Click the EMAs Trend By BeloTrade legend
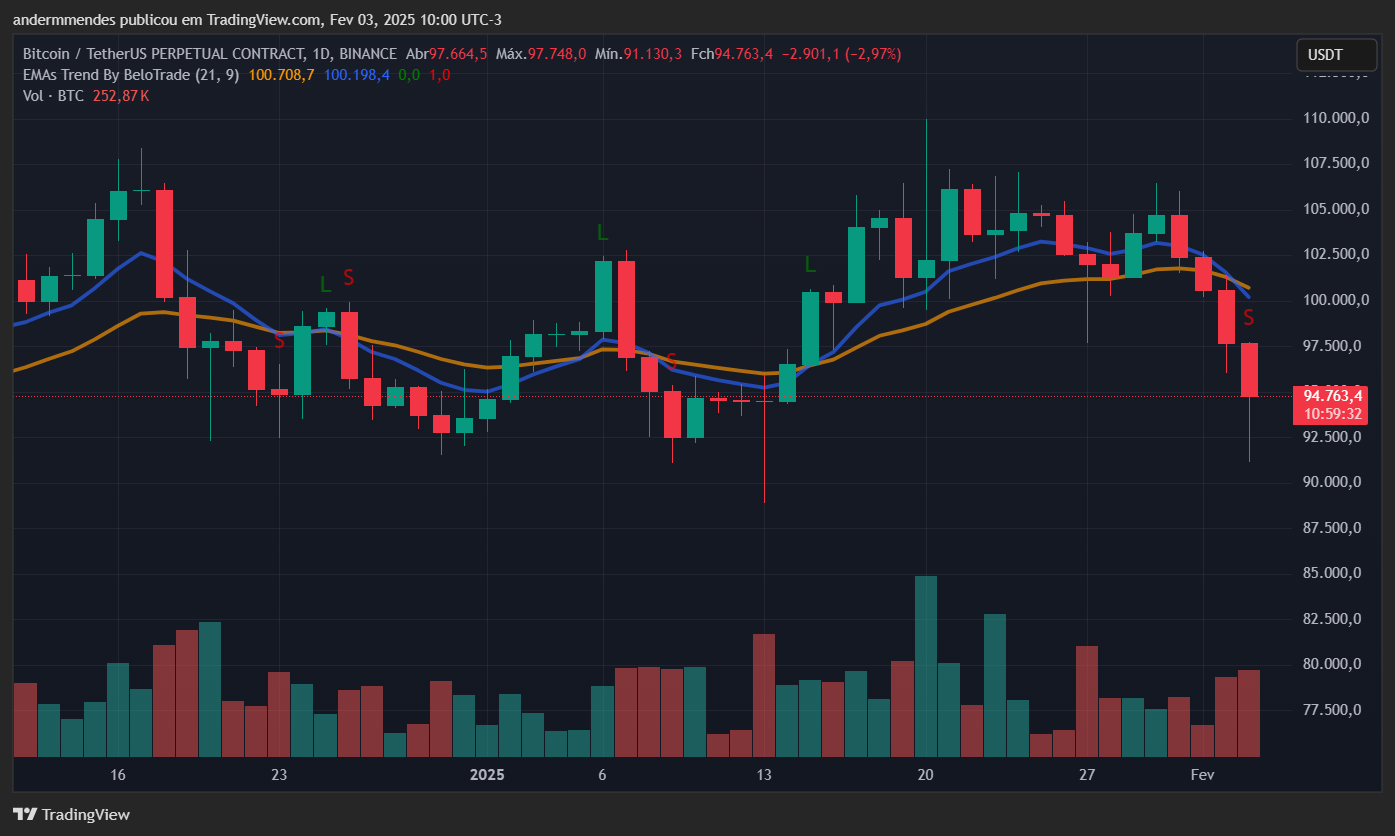 click(x=130, y=74)
